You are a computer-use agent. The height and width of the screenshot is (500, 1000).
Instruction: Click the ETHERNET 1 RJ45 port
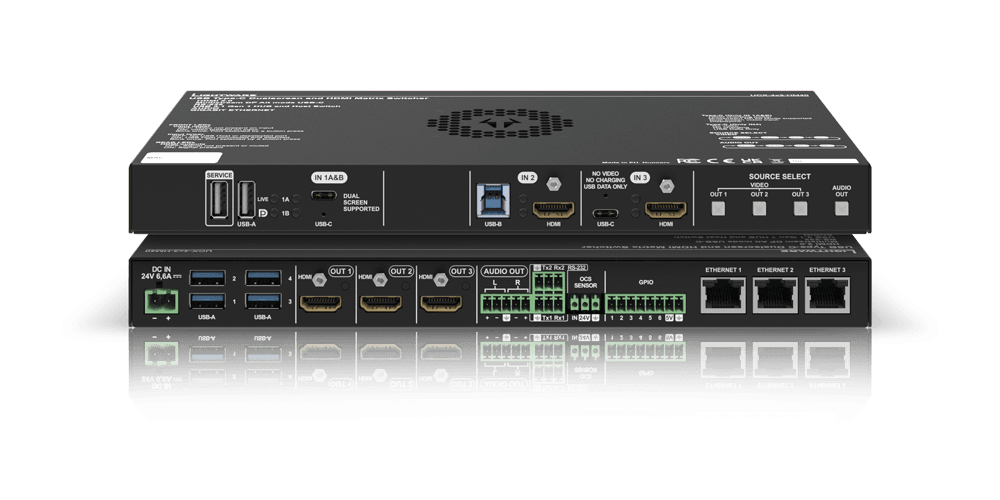(x=723, y=295)
